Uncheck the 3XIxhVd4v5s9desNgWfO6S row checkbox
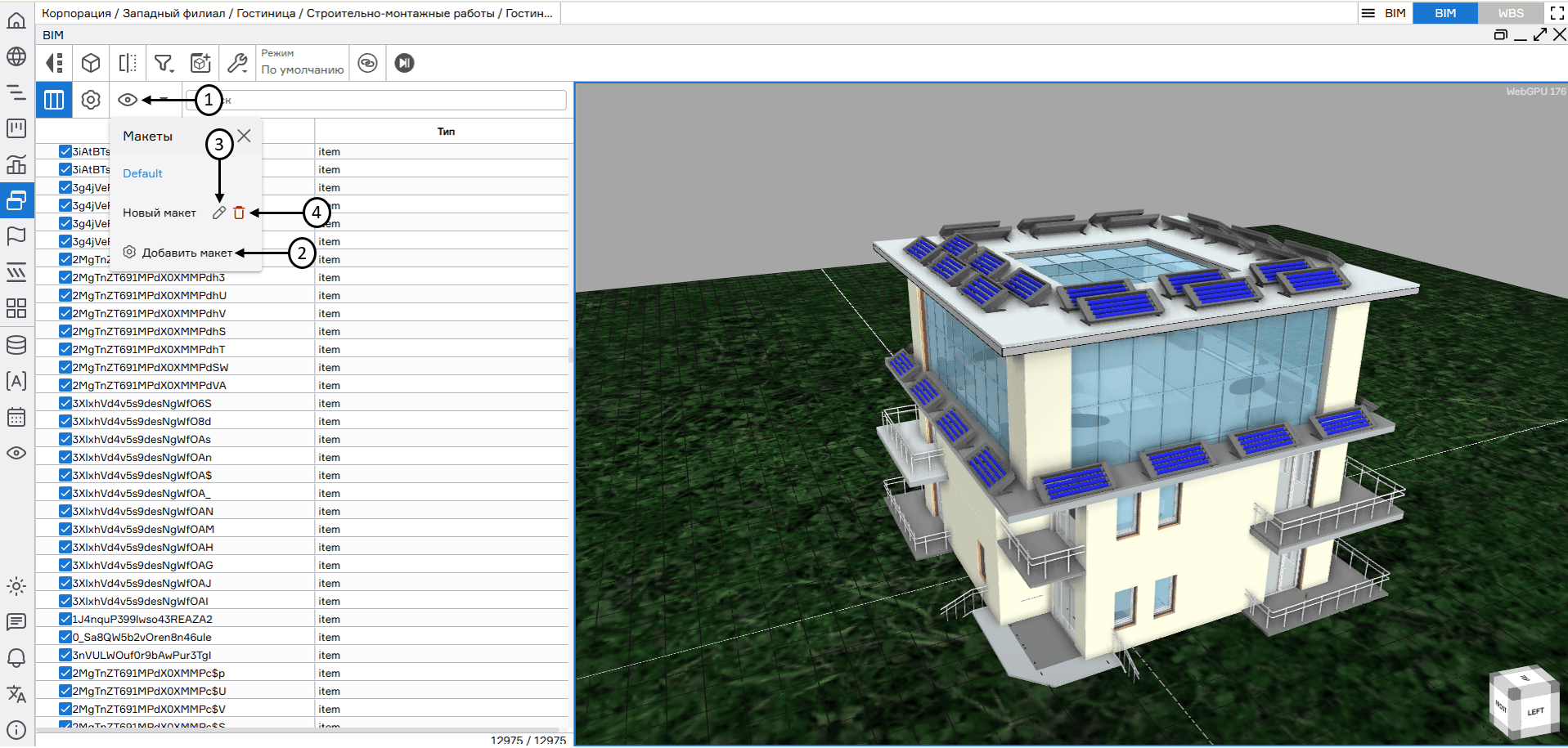 [x=65, y=403]
